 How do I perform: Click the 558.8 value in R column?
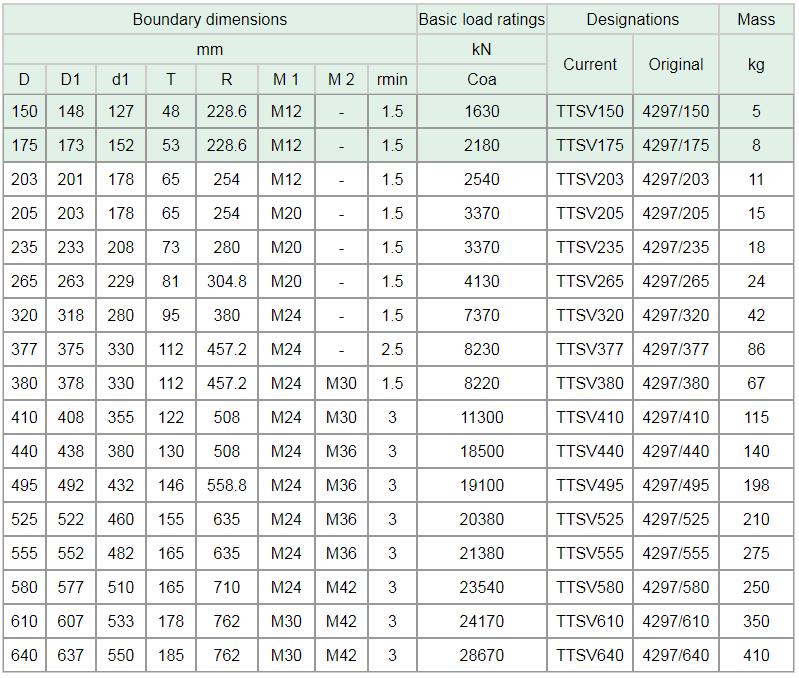(x=227, y=485)
